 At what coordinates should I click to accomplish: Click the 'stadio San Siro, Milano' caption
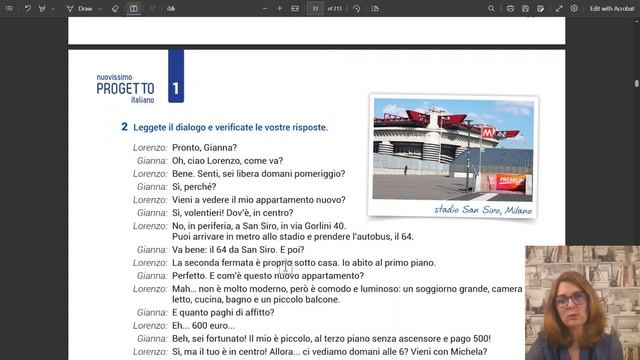pyautogui.click(x=483, y=210)
